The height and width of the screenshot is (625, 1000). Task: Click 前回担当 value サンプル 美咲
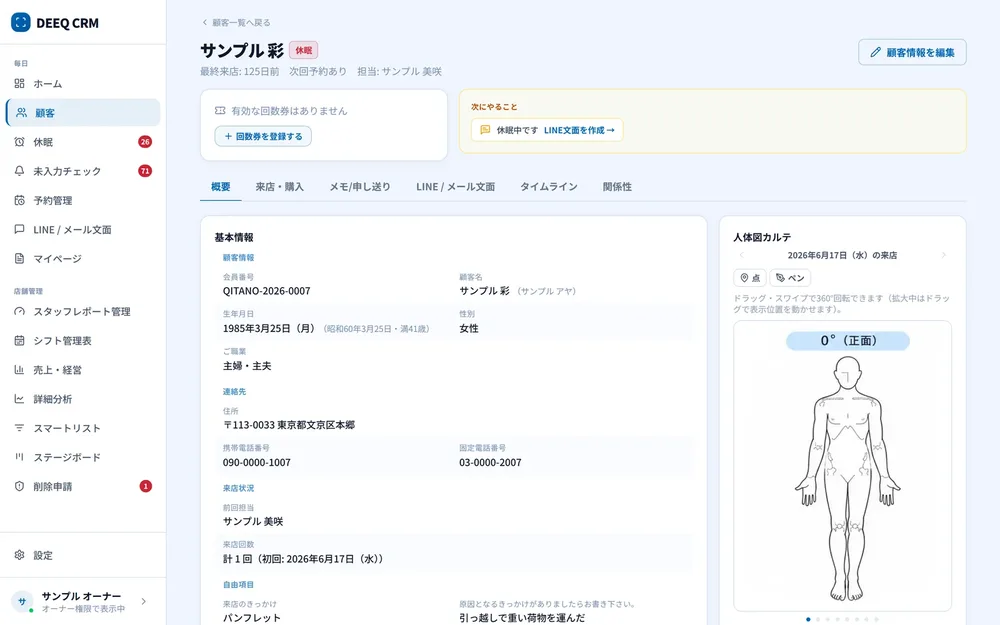253,521
